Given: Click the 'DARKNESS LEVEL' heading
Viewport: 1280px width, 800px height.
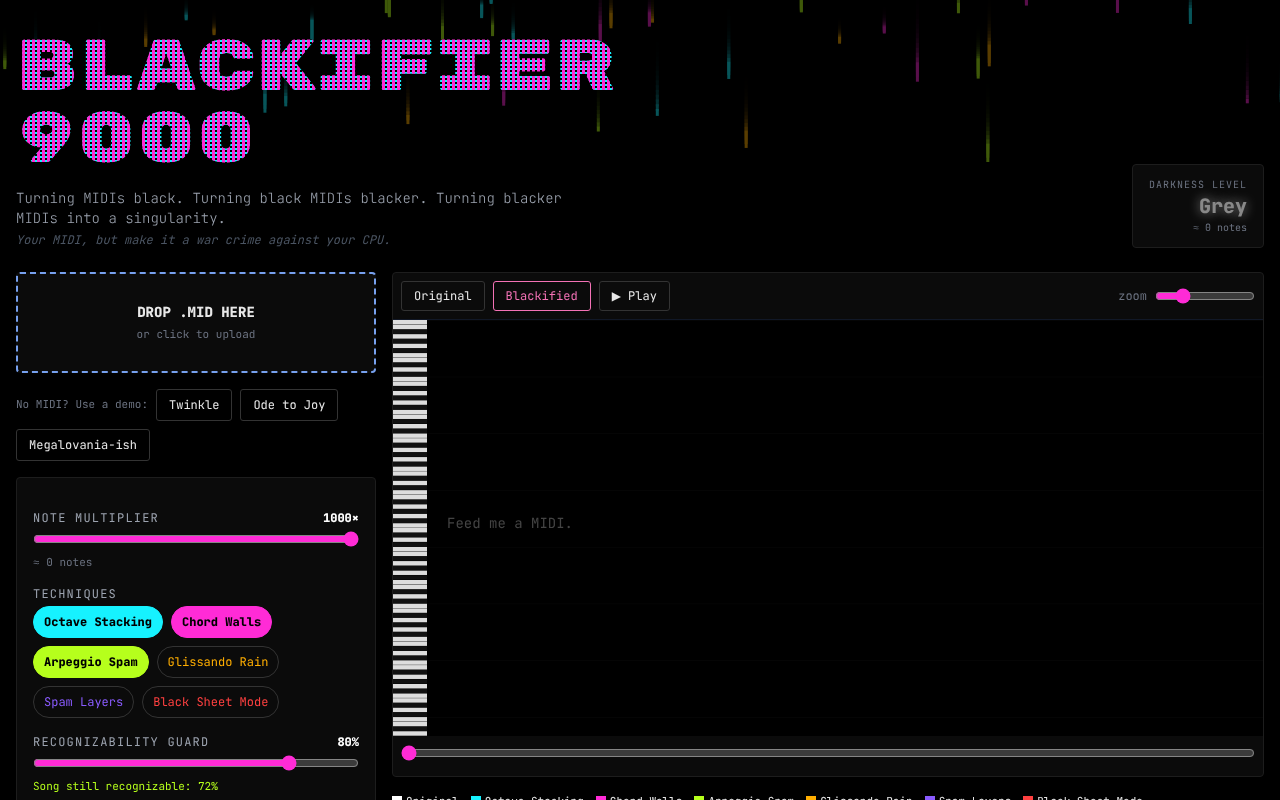Looking at the screenshot, I should pos(1198,185).
